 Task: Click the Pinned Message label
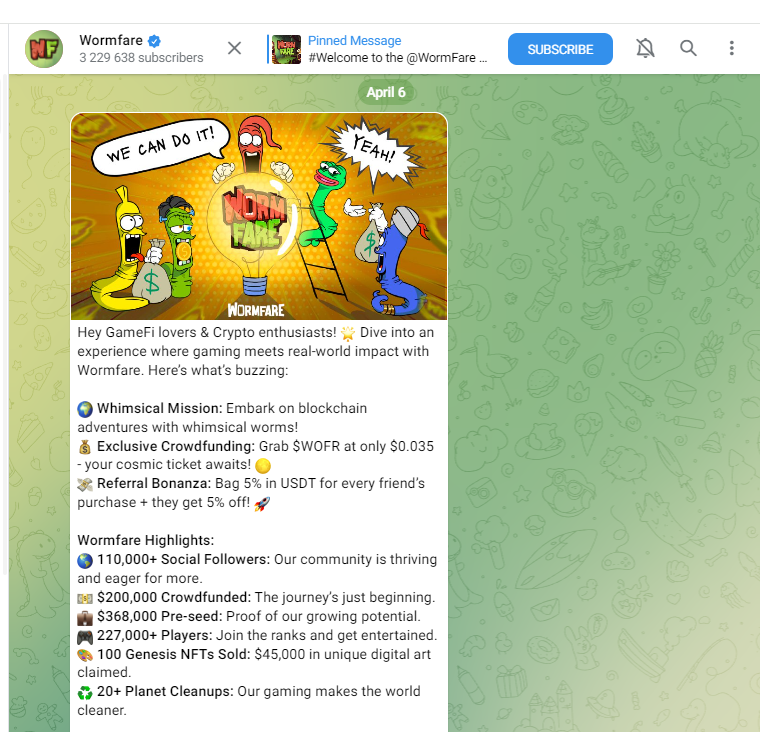point(354,40)
